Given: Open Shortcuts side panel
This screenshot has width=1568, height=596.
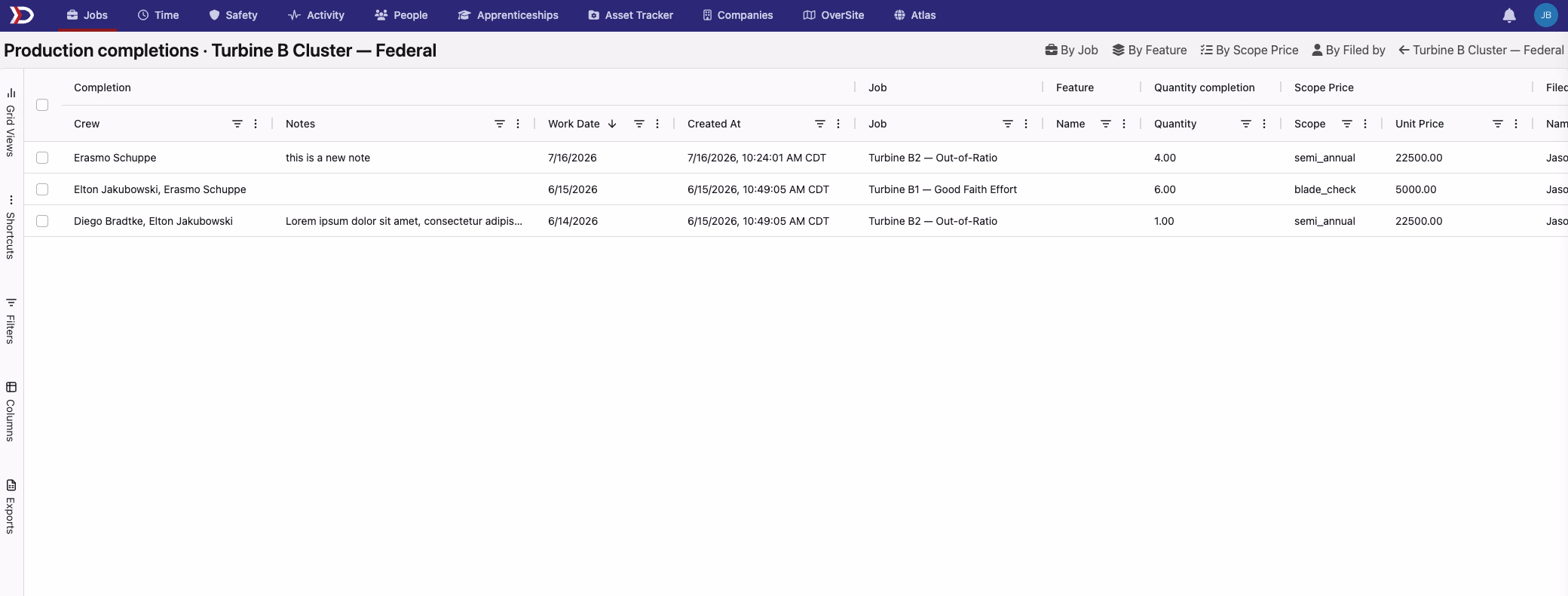Looking at the screenshot, I should [x=11, y=228].
